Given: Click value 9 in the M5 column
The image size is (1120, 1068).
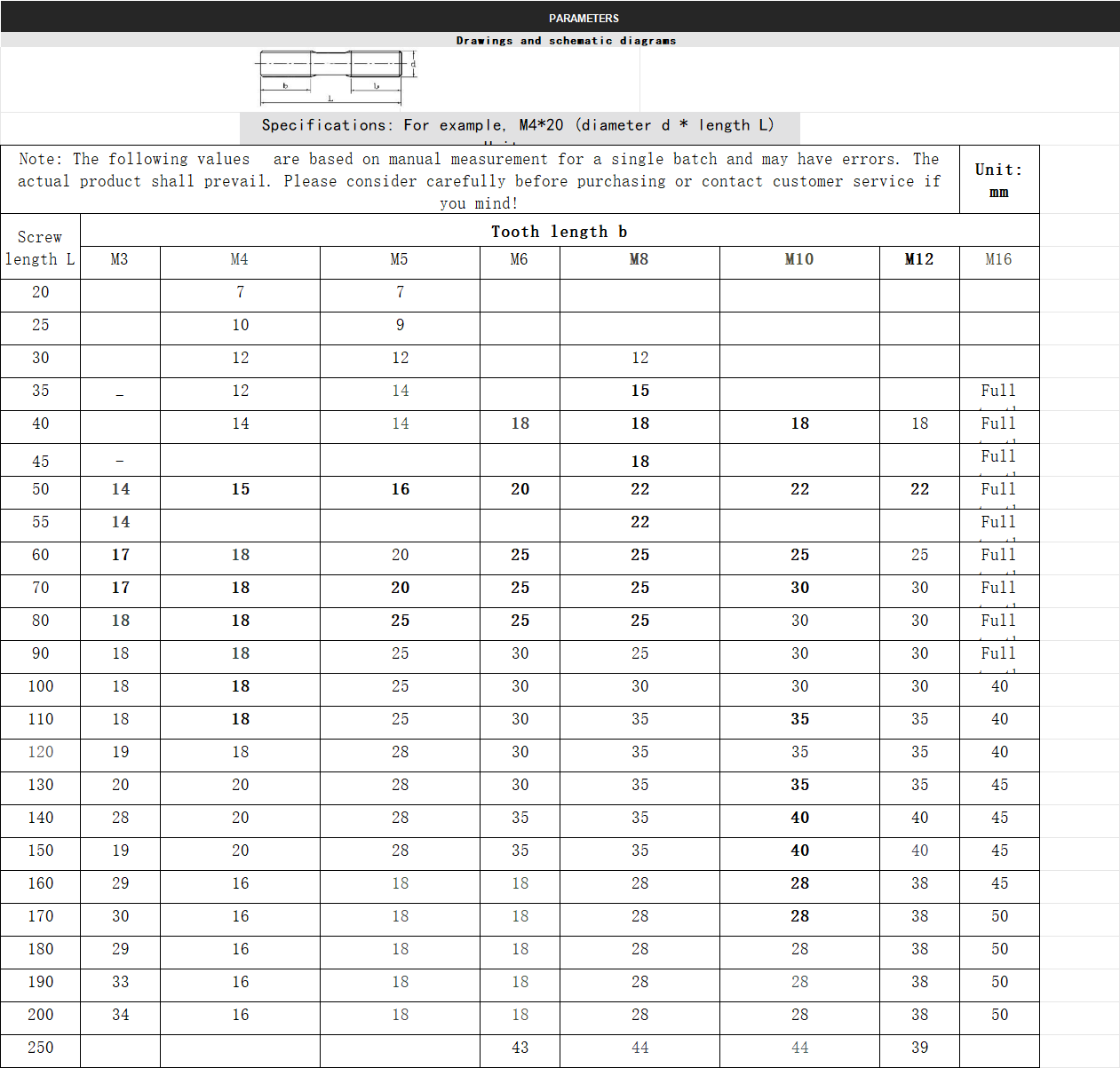Looking at the screenshot, I should click(x=400, y=325).
